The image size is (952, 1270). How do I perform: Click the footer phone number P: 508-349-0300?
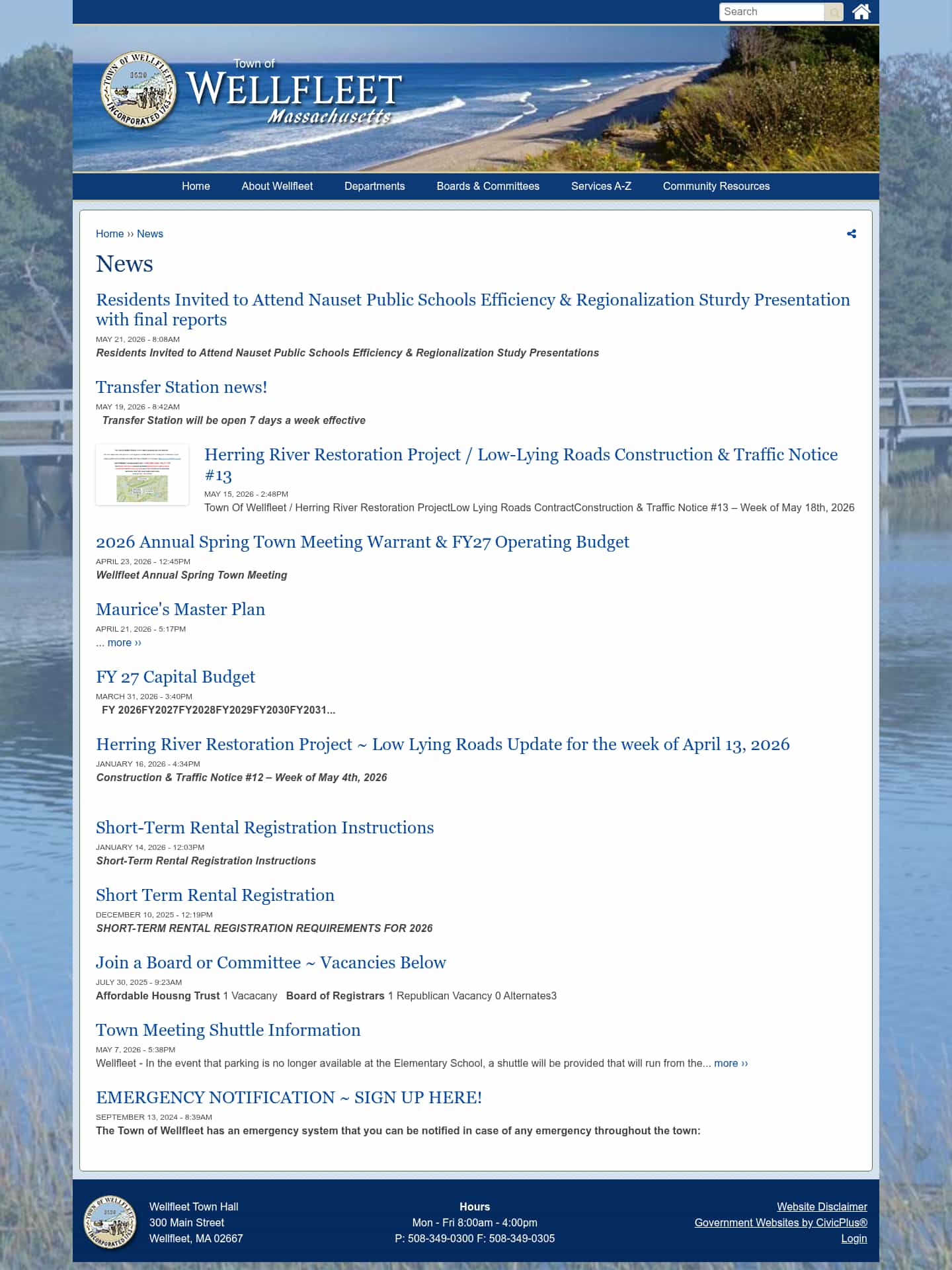(434, 1238)
